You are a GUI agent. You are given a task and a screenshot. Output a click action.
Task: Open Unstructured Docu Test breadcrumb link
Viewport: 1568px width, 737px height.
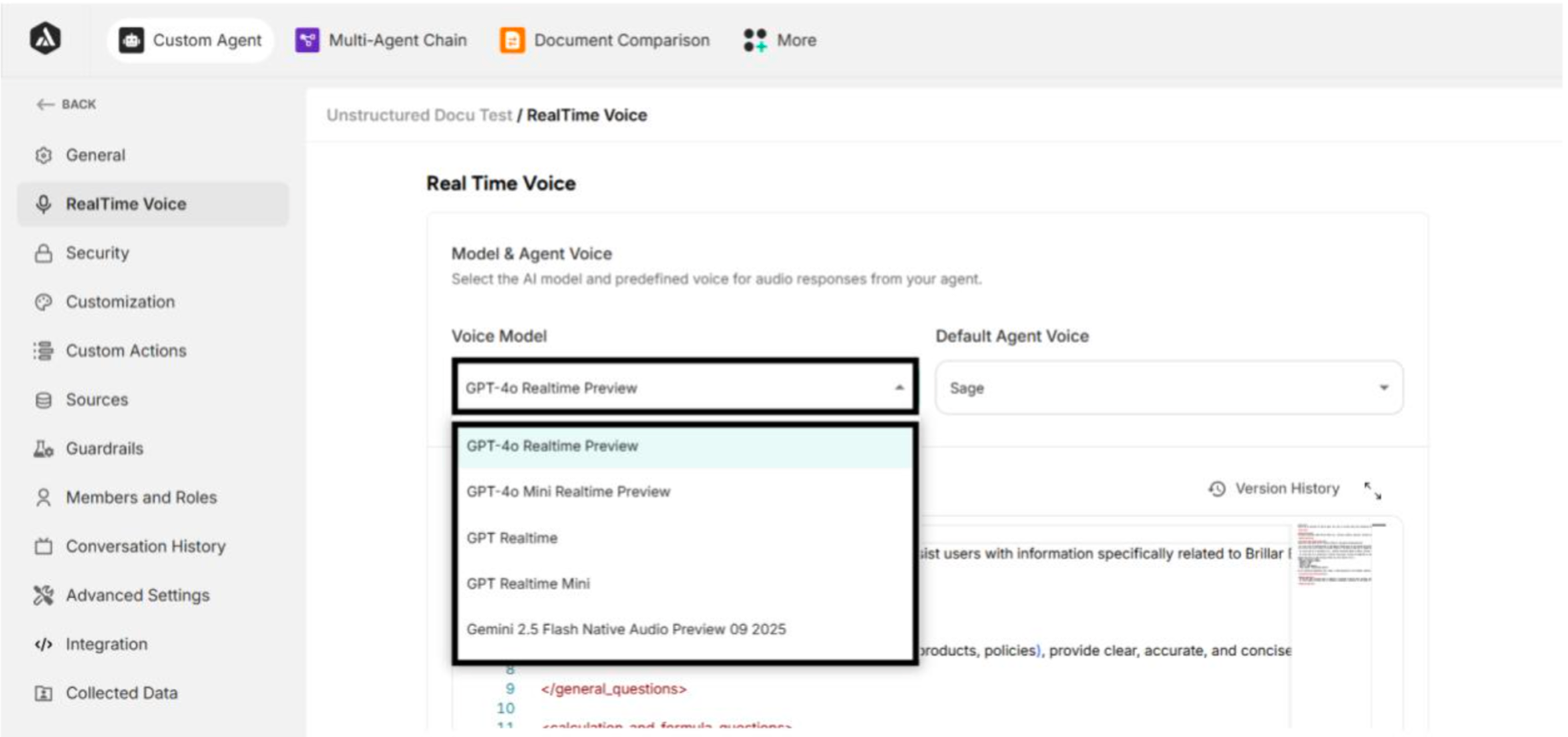tap(419, 115)
